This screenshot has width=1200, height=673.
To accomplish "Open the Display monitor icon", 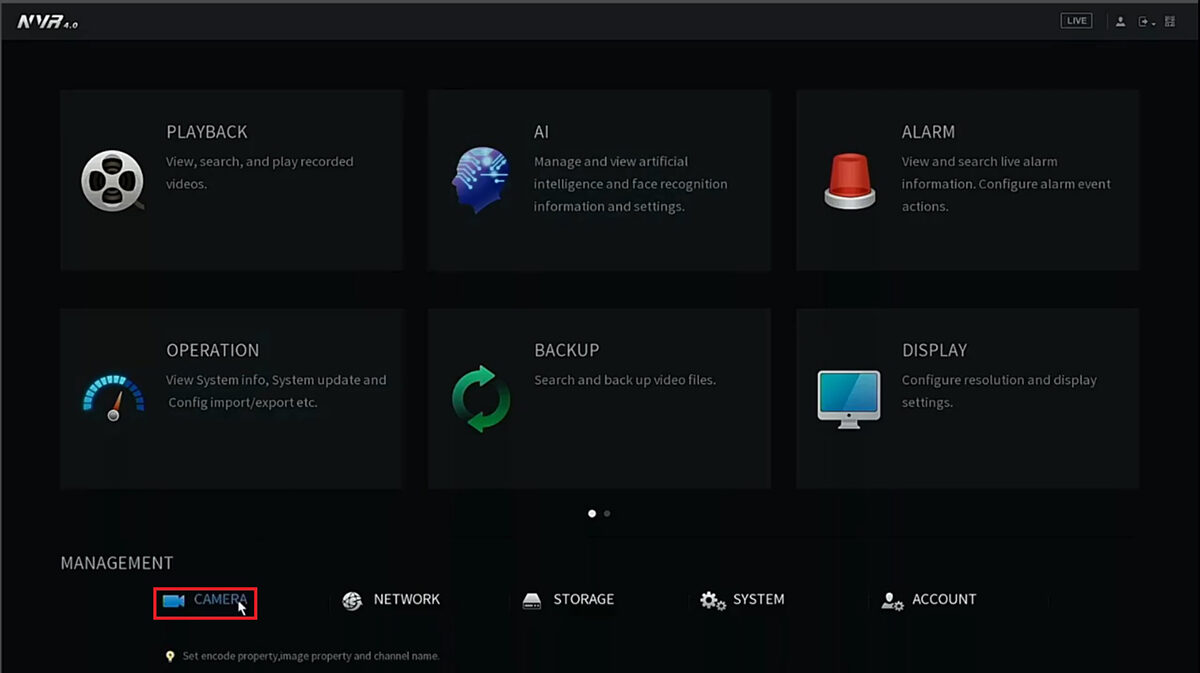I will (849, 398).
